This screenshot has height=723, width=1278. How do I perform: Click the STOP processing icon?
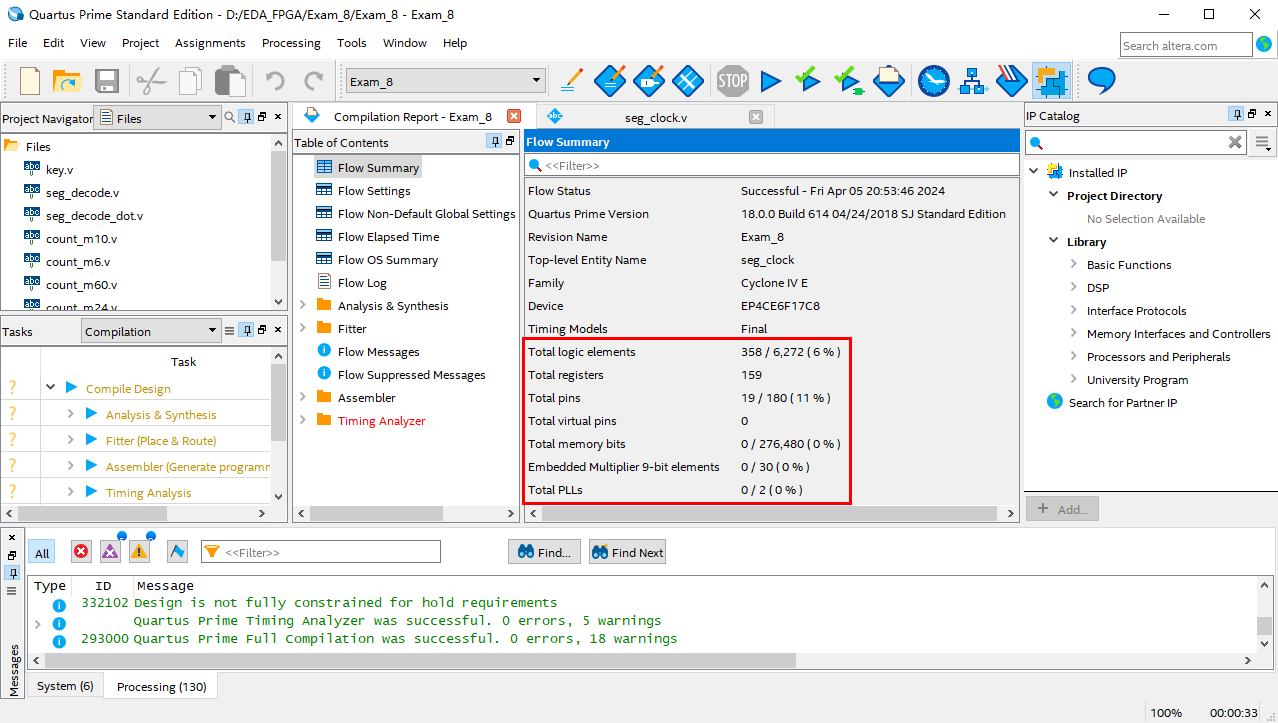click(732, 80)
